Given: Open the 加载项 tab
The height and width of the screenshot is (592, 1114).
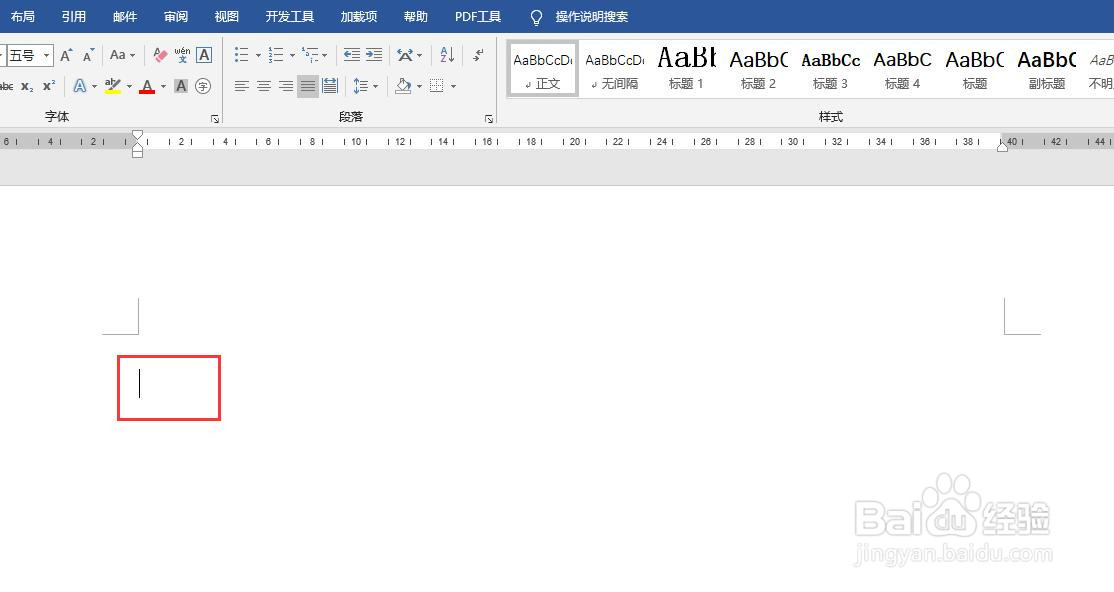Looking at the screenshot, I should pos(359,16).
